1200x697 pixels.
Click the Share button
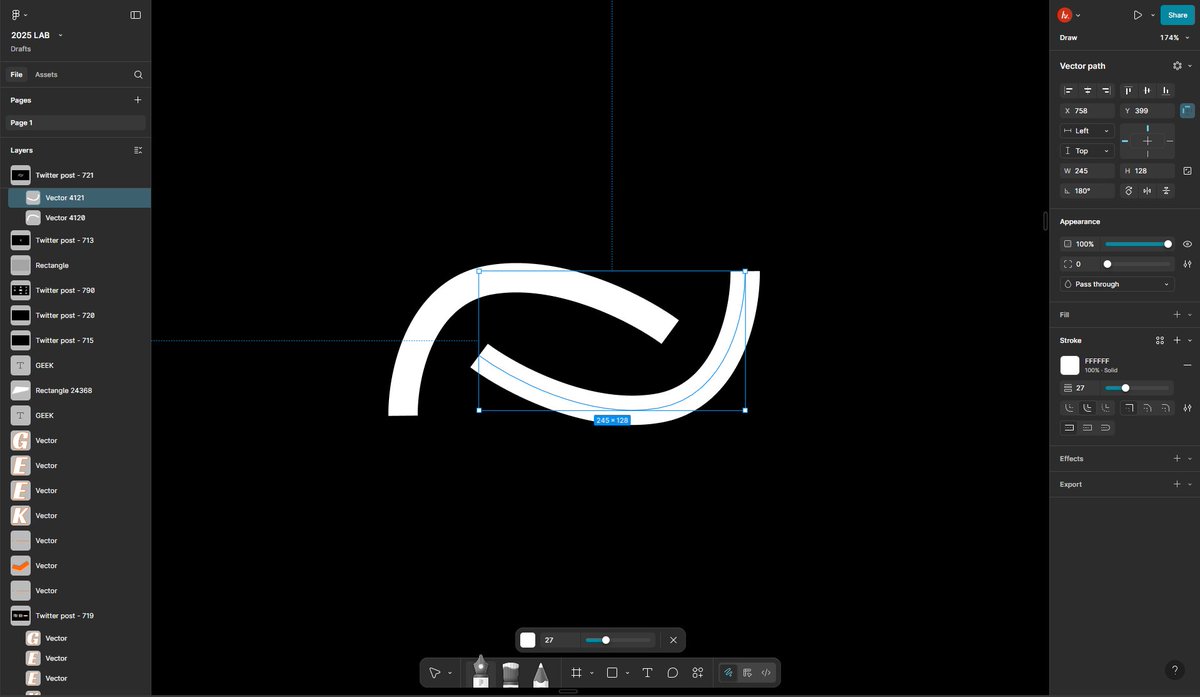point(1176,14)
